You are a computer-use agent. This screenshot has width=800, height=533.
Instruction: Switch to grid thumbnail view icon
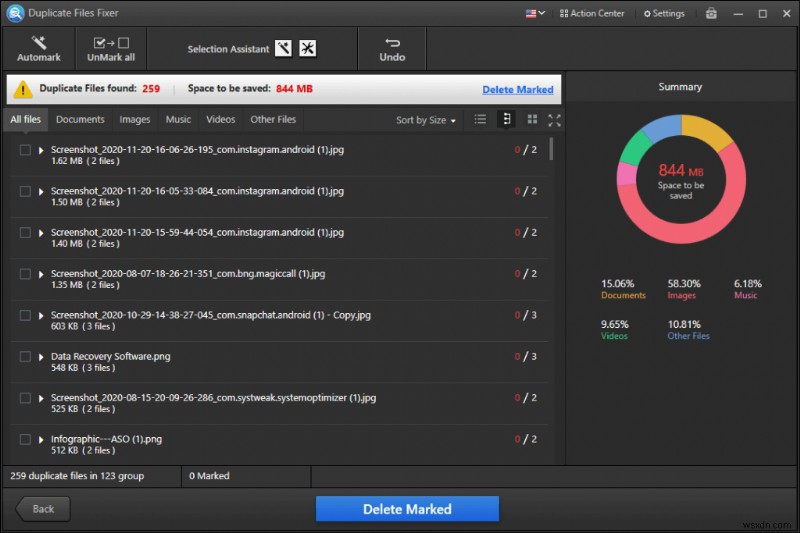(532, 119)
